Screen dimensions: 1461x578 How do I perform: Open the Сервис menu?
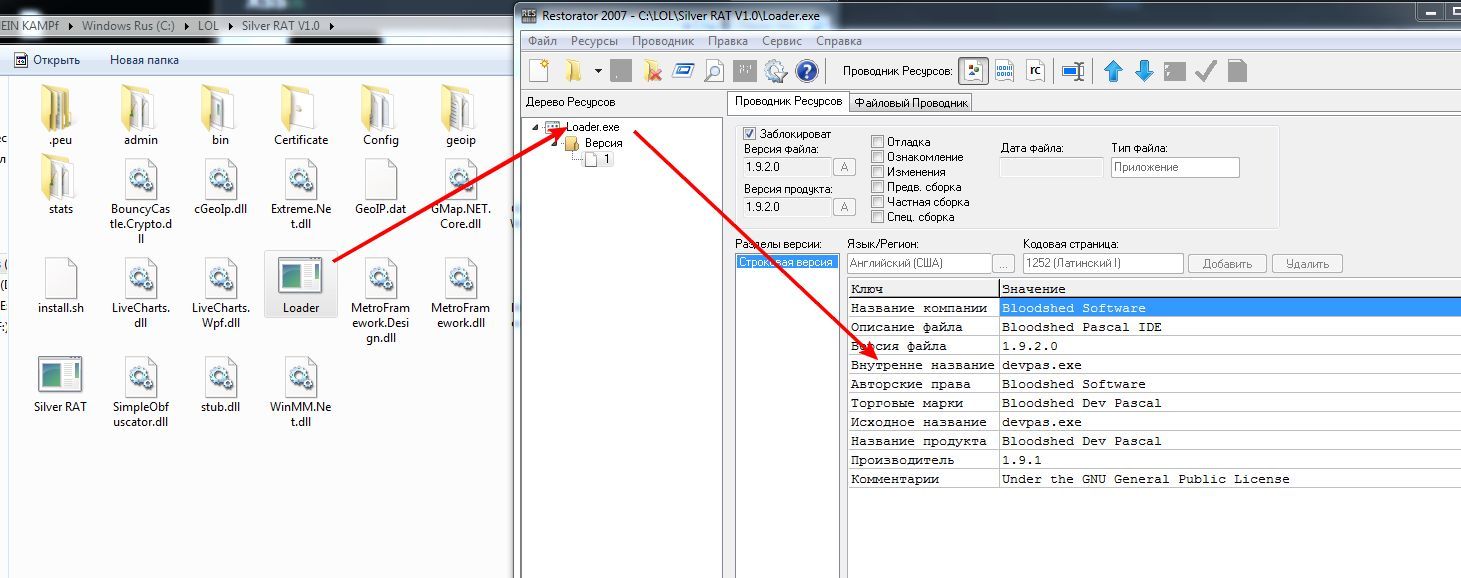click(x=782, y=41)
